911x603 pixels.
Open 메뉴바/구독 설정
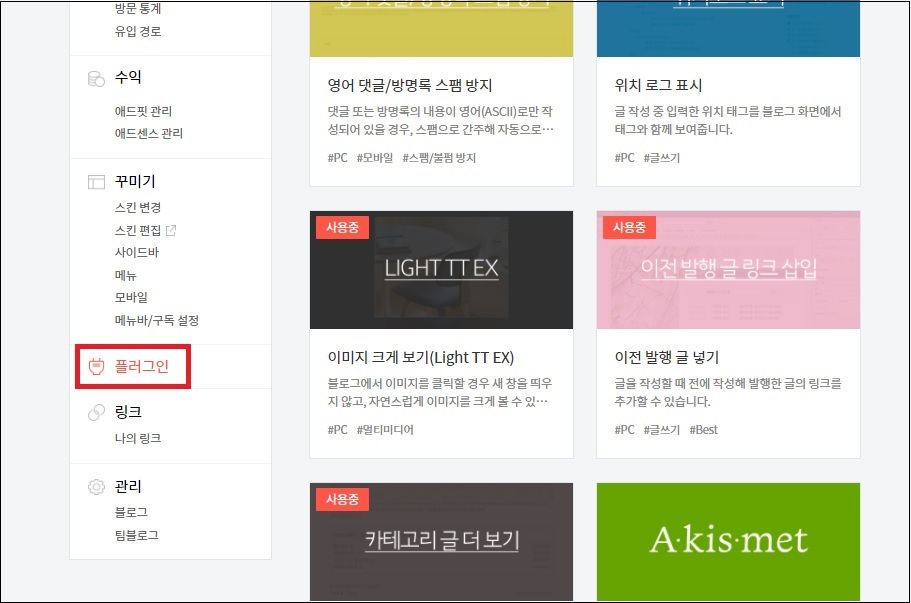point(157,321)
